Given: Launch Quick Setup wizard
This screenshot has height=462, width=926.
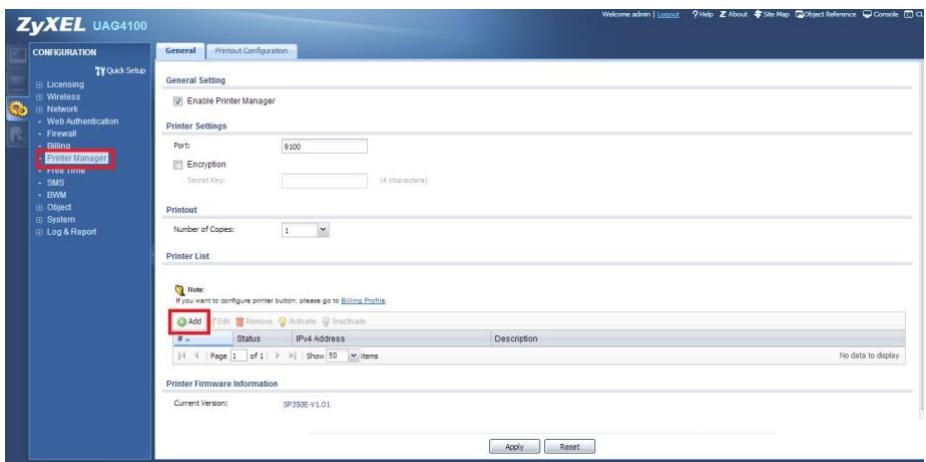Looking at the screenshot, I should click(120, 70).
